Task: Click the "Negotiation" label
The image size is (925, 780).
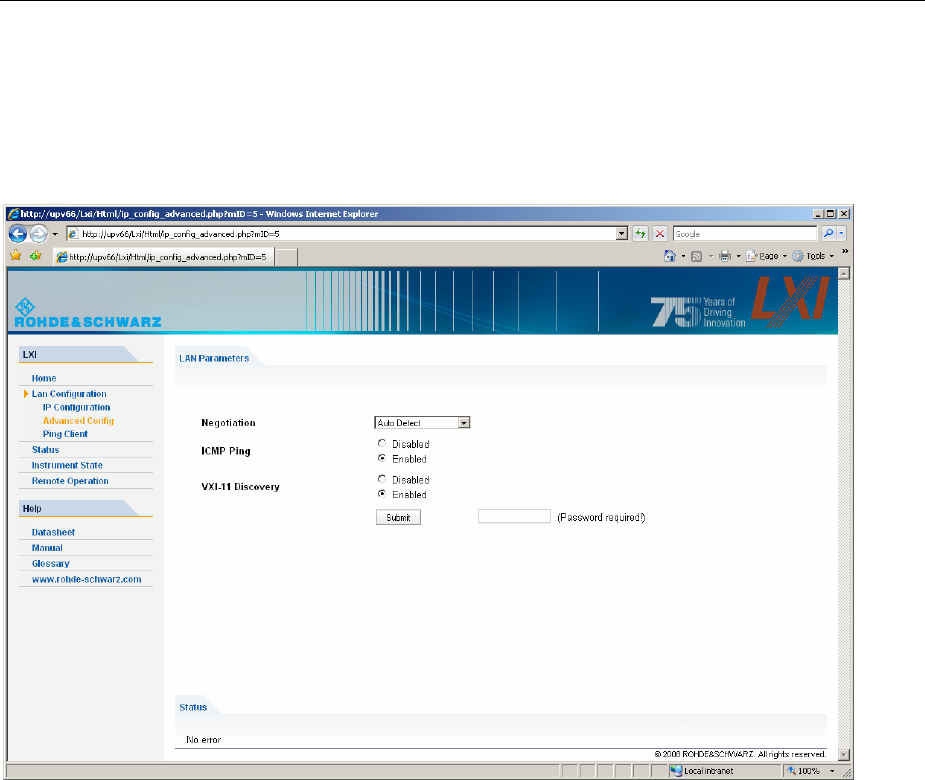Action: click(228, 422)
